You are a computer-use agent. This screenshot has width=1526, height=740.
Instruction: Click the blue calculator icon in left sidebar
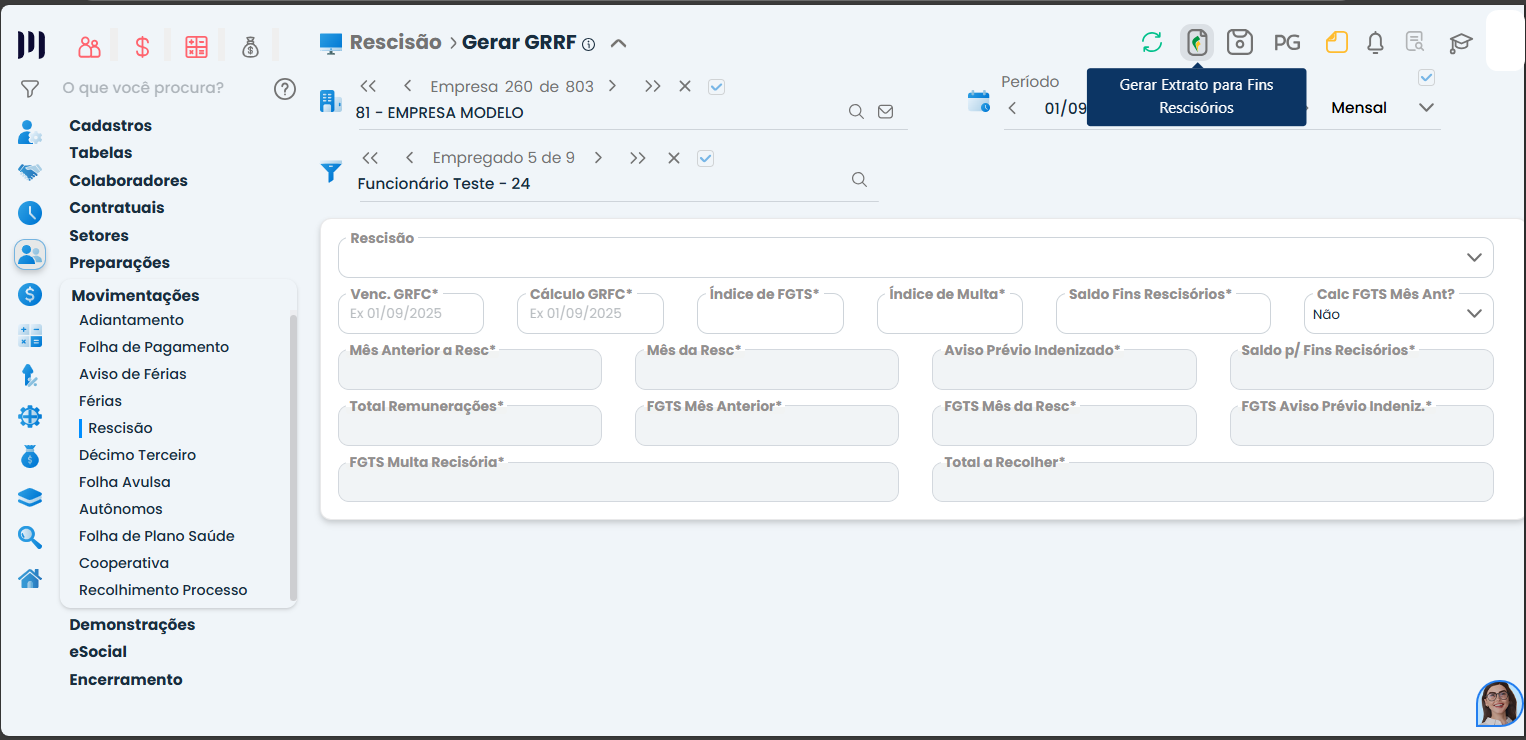coord(30,336)
